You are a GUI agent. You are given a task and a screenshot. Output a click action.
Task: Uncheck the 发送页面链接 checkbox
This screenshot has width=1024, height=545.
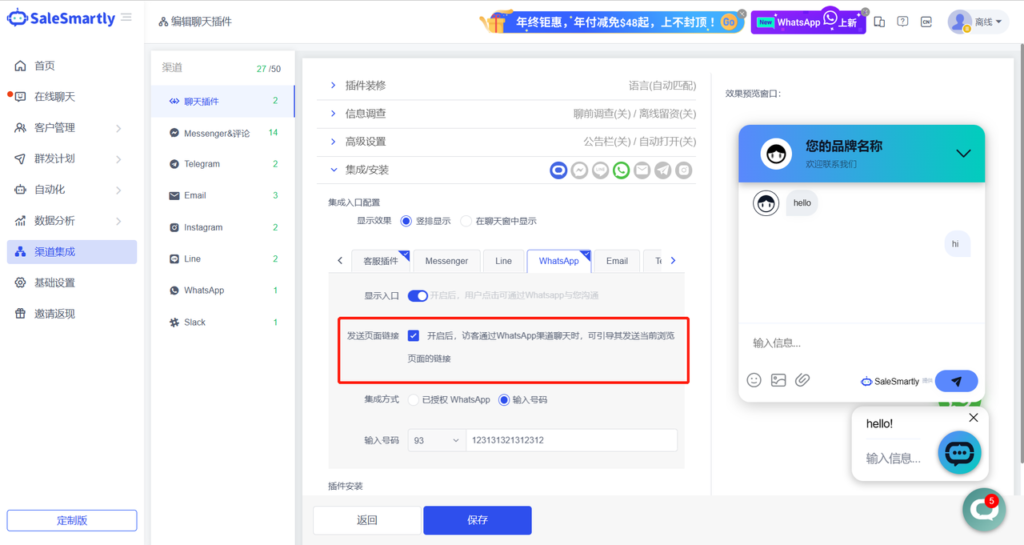[413, 336]
